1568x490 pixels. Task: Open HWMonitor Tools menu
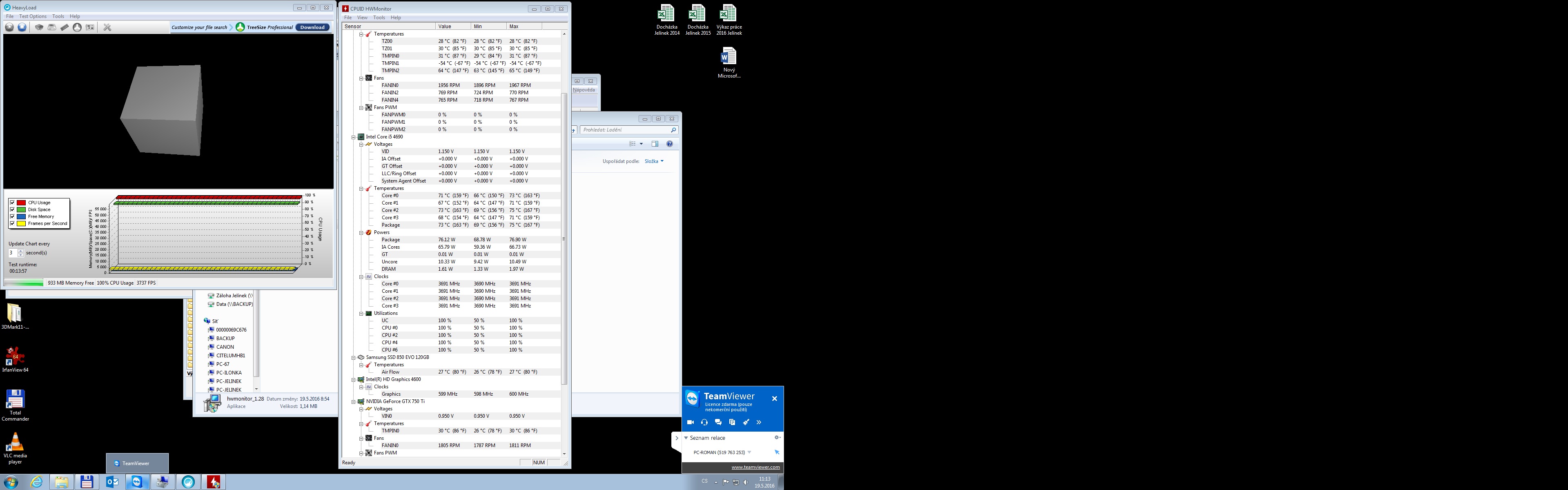pos(379,18)
